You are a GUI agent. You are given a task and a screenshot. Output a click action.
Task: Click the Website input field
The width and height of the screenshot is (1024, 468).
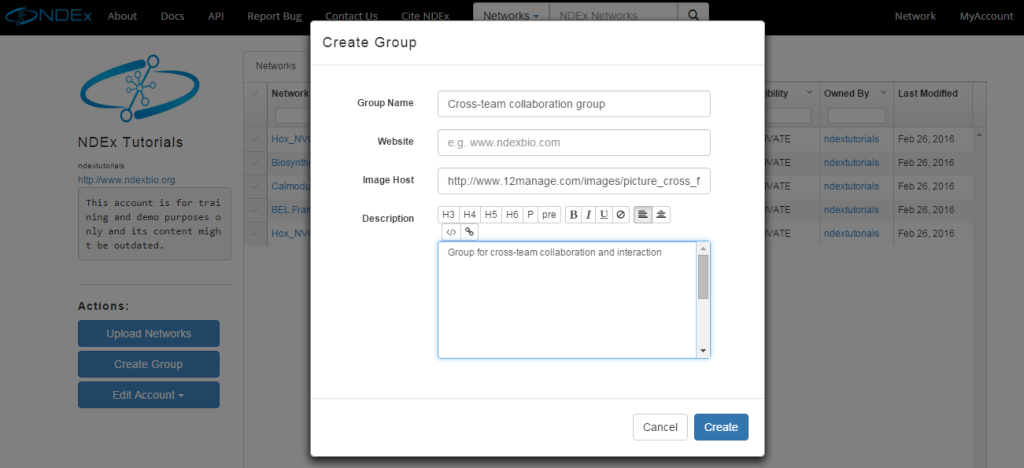[573, 142]
